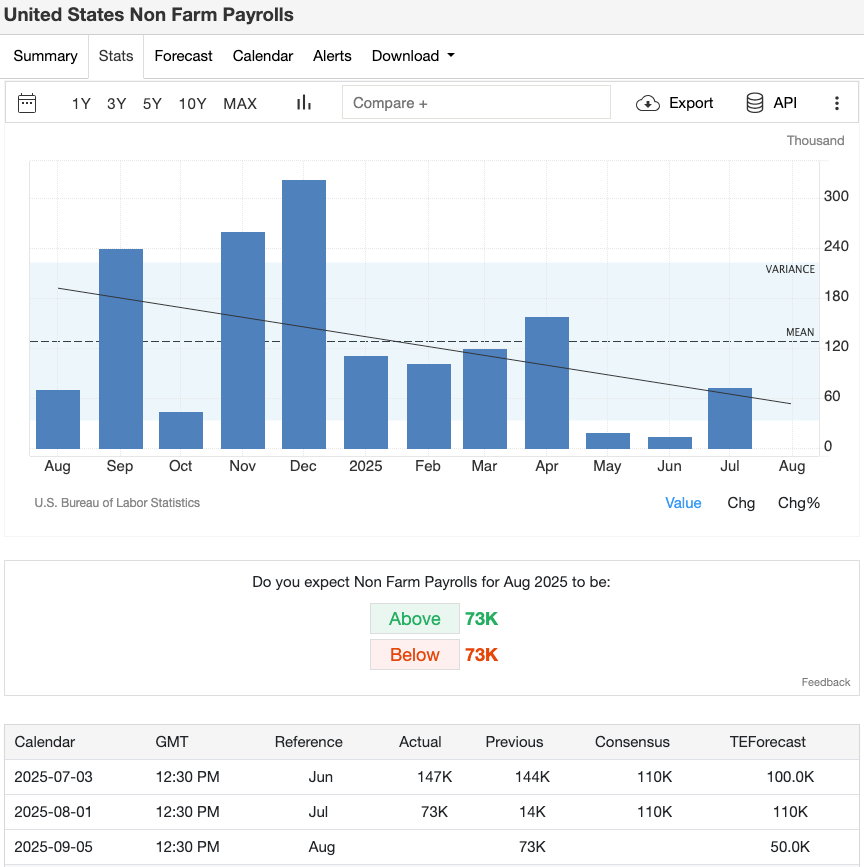The height and width of the screenshot is (867, 864).
Task: Switch to the Forecast tab
Action: (183, 56)
